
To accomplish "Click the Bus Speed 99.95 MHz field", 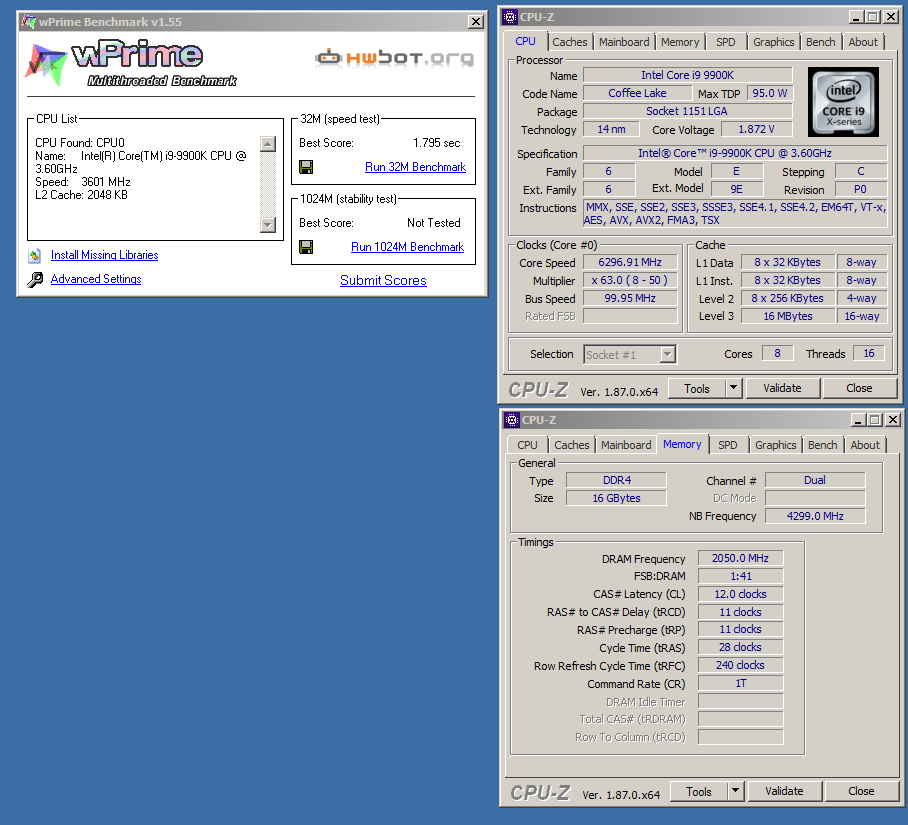I will [629, 298].
